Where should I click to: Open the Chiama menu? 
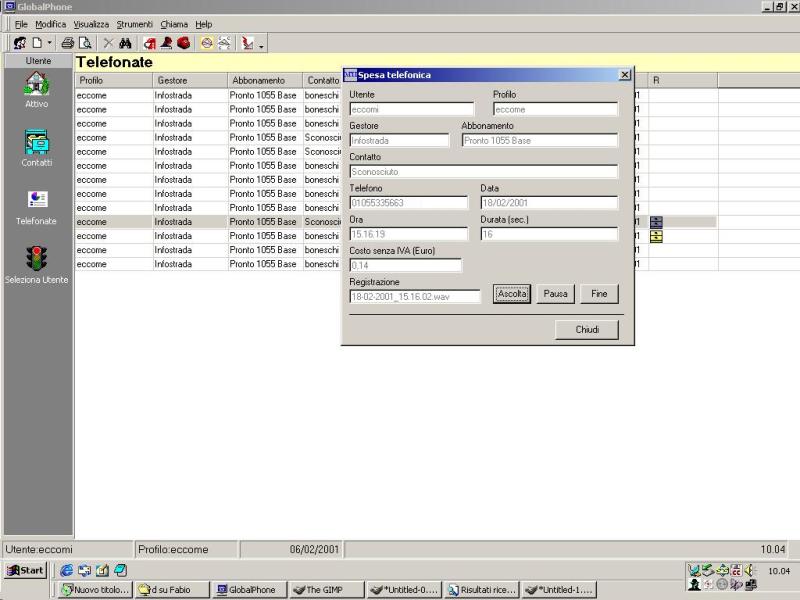(x=174, y=24)
